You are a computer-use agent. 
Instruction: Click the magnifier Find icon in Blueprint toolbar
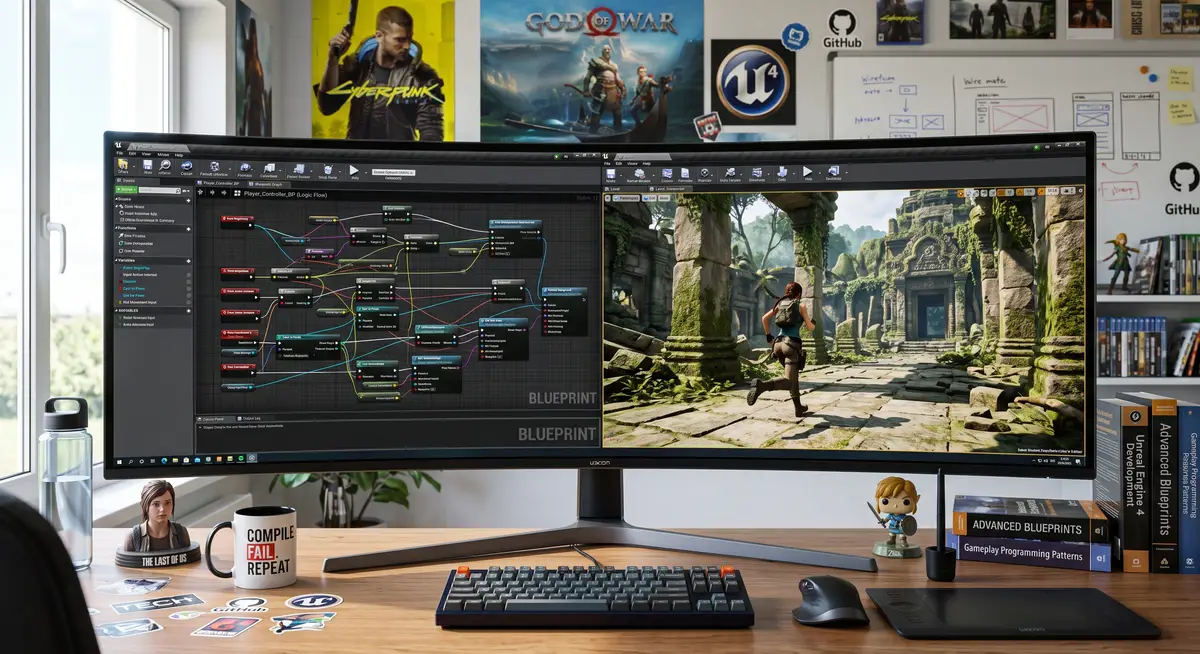coord(165,165)
